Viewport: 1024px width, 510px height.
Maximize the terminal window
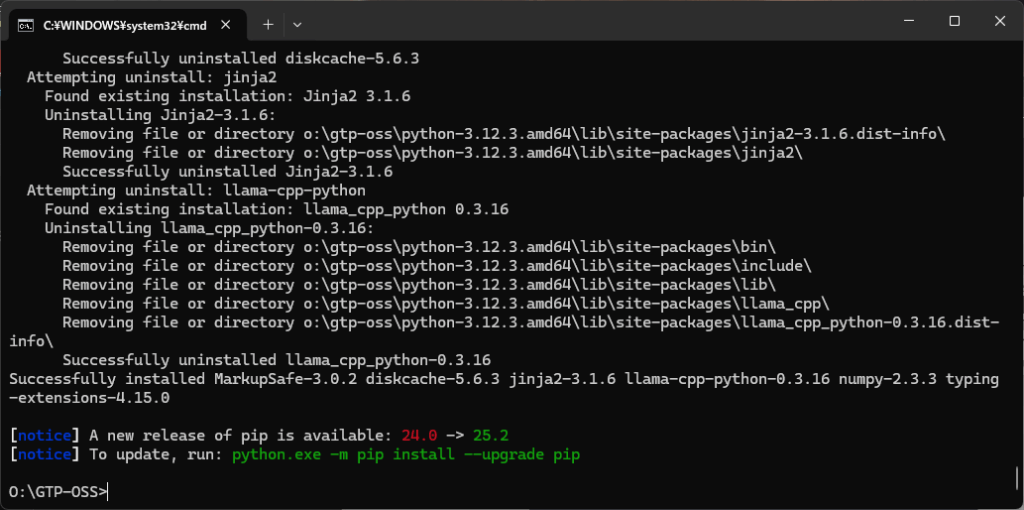point(954,22)
